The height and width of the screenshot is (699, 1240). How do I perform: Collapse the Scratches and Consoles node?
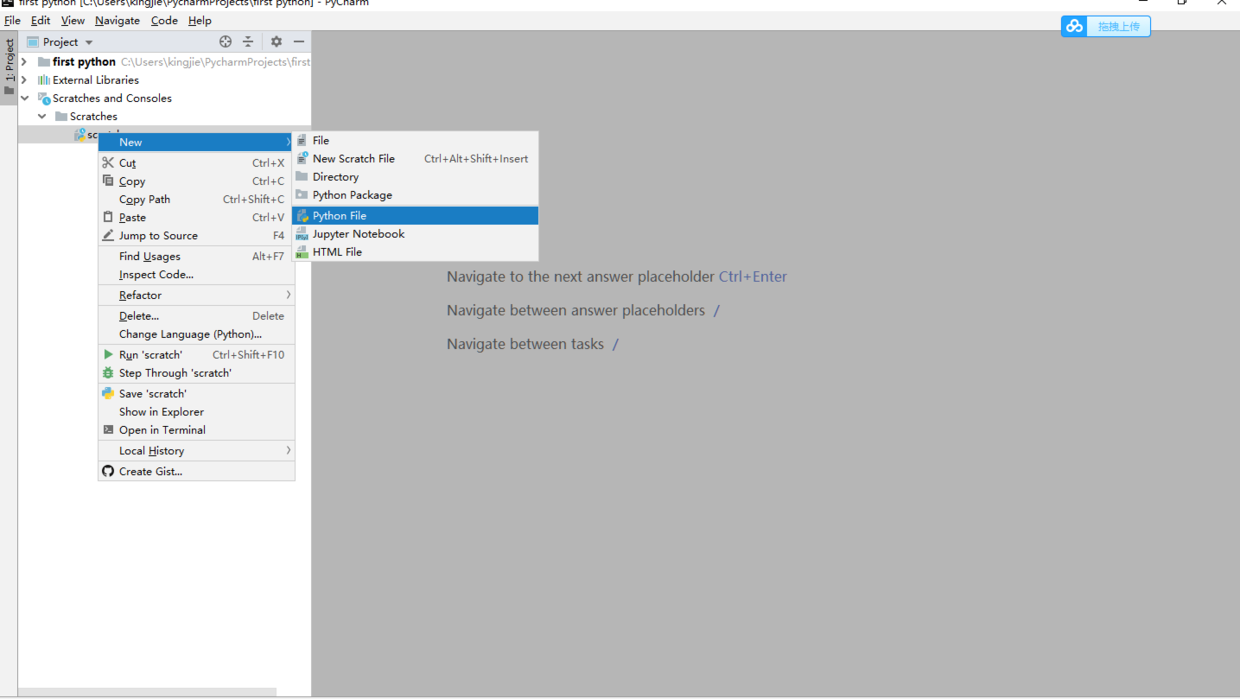pos(25,98)
